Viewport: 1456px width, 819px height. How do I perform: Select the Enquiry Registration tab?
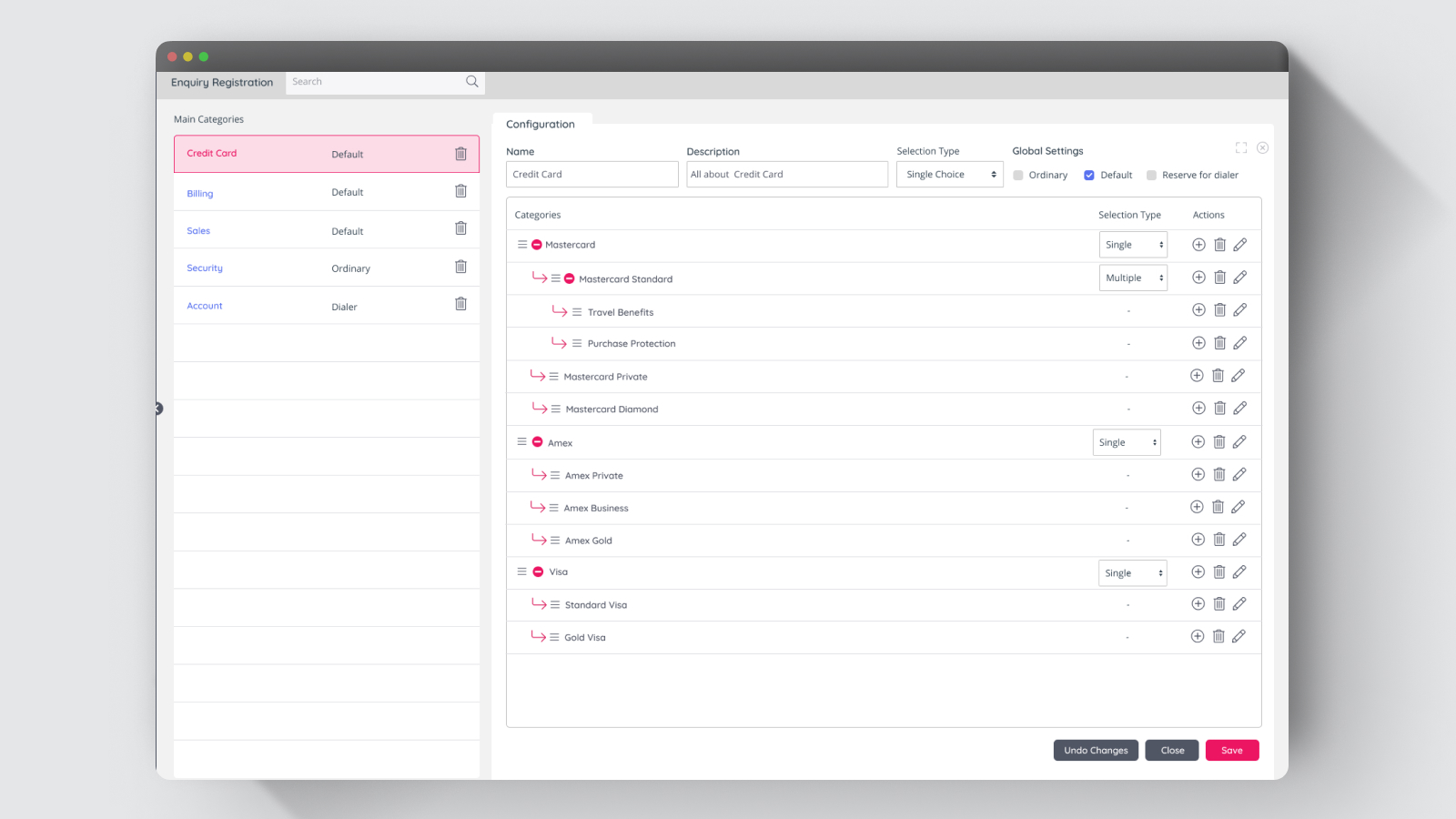[x=222, y=83]
